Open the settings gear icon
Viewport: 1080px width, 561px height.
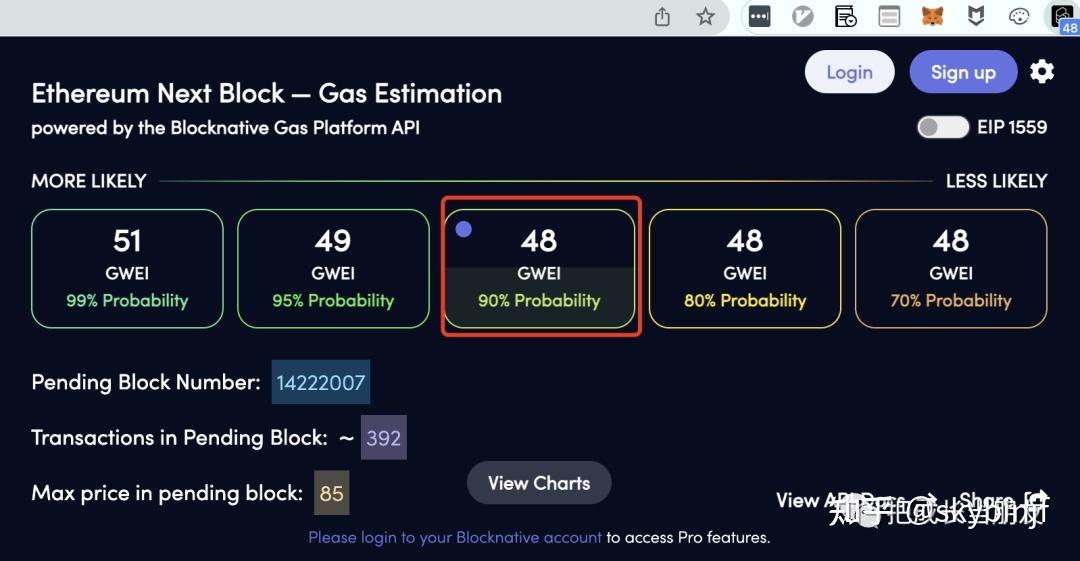(1042, 72)
